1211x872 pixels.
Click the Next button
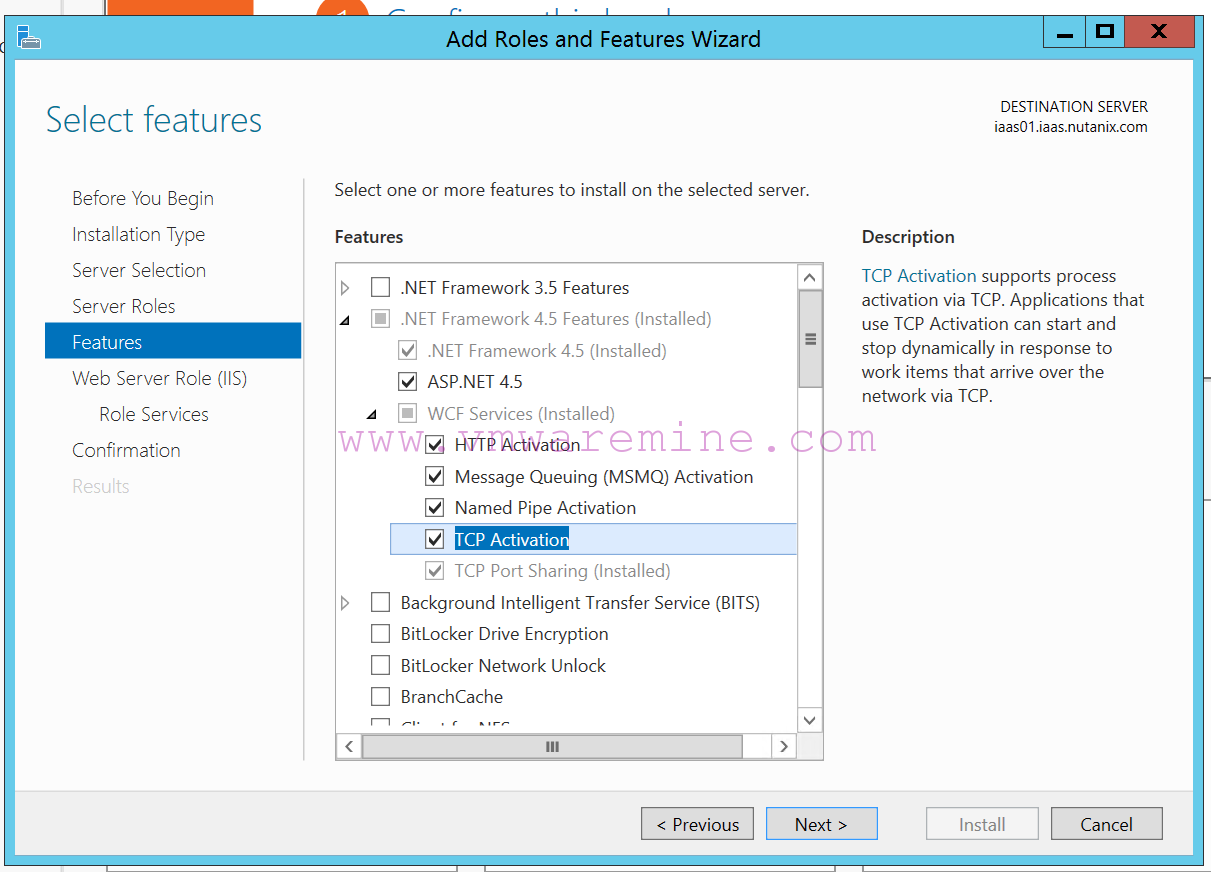click(x=822, y=824)
